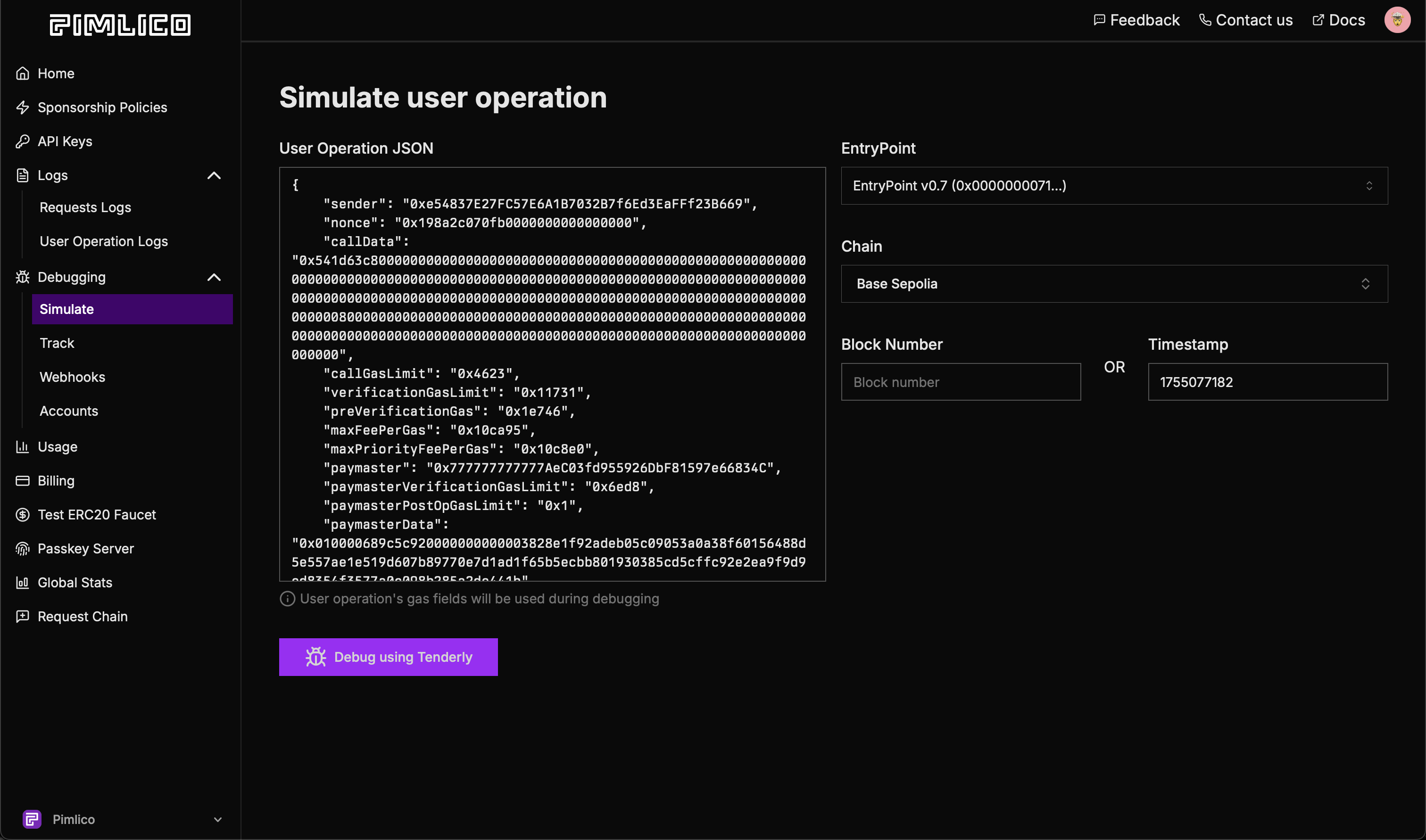Image resolution: width=1426 pixels, height=840 pixels.
Task: Open the Accounts page
Action: tap(68, 411)
